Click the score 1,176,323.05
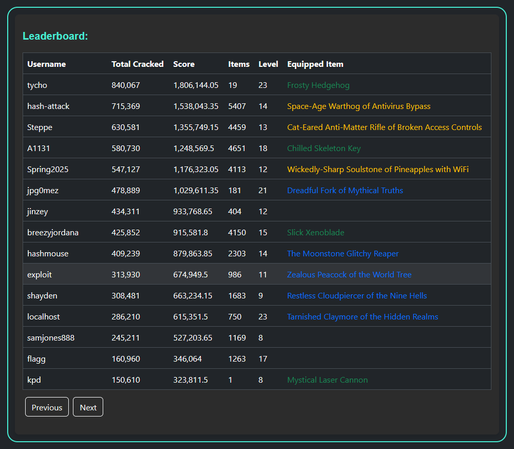 point(196,169)
